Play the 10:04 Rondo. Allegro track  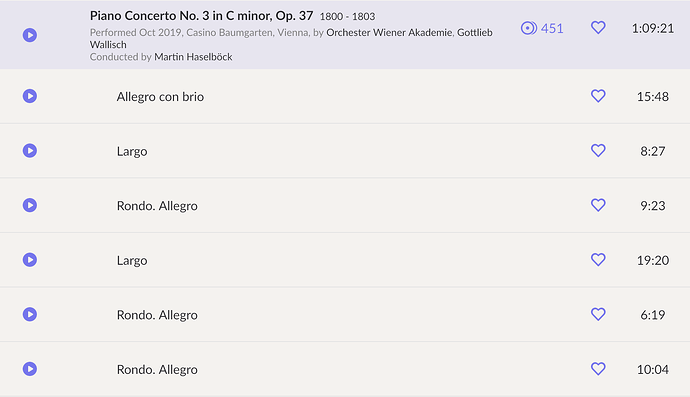click(30, 369)
